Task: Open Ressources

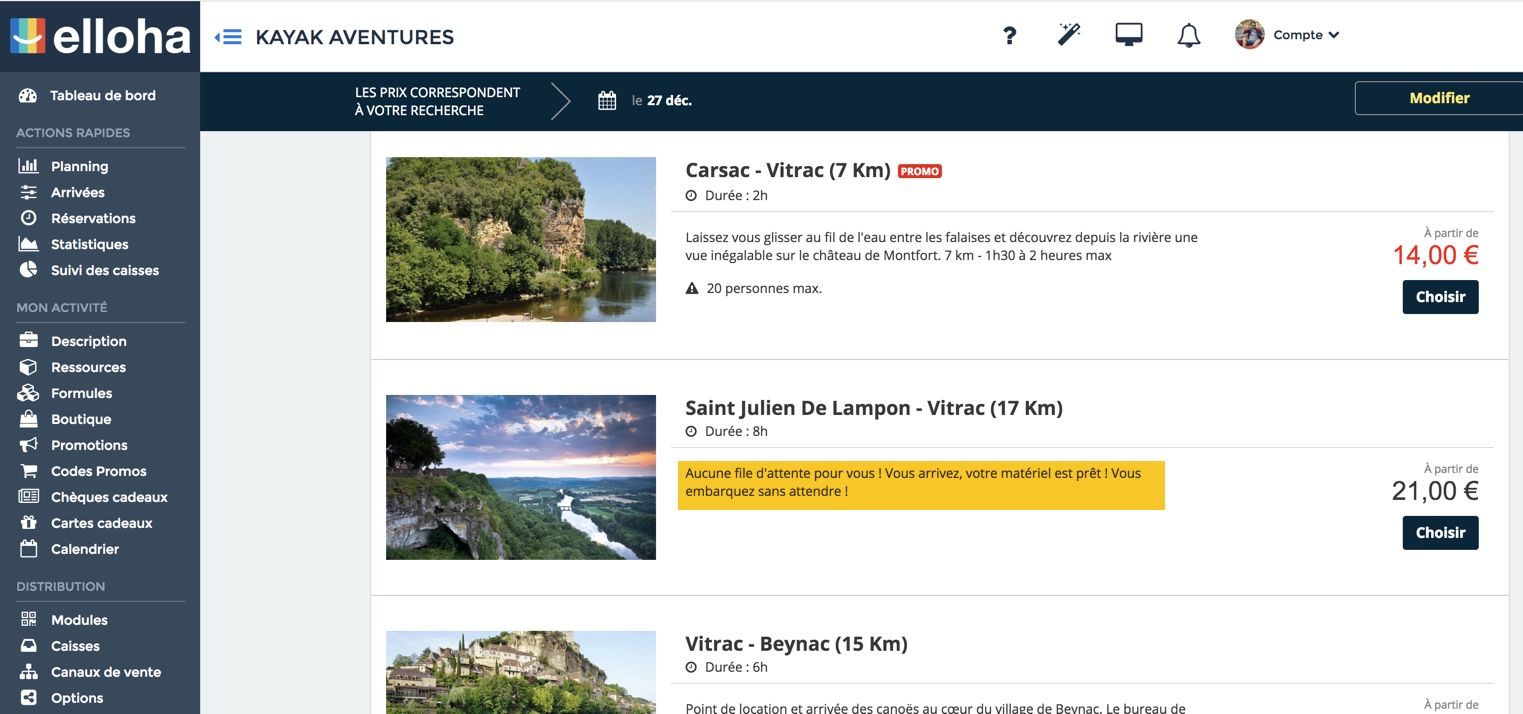Action: pyautogui.click(x=88, y=368)
